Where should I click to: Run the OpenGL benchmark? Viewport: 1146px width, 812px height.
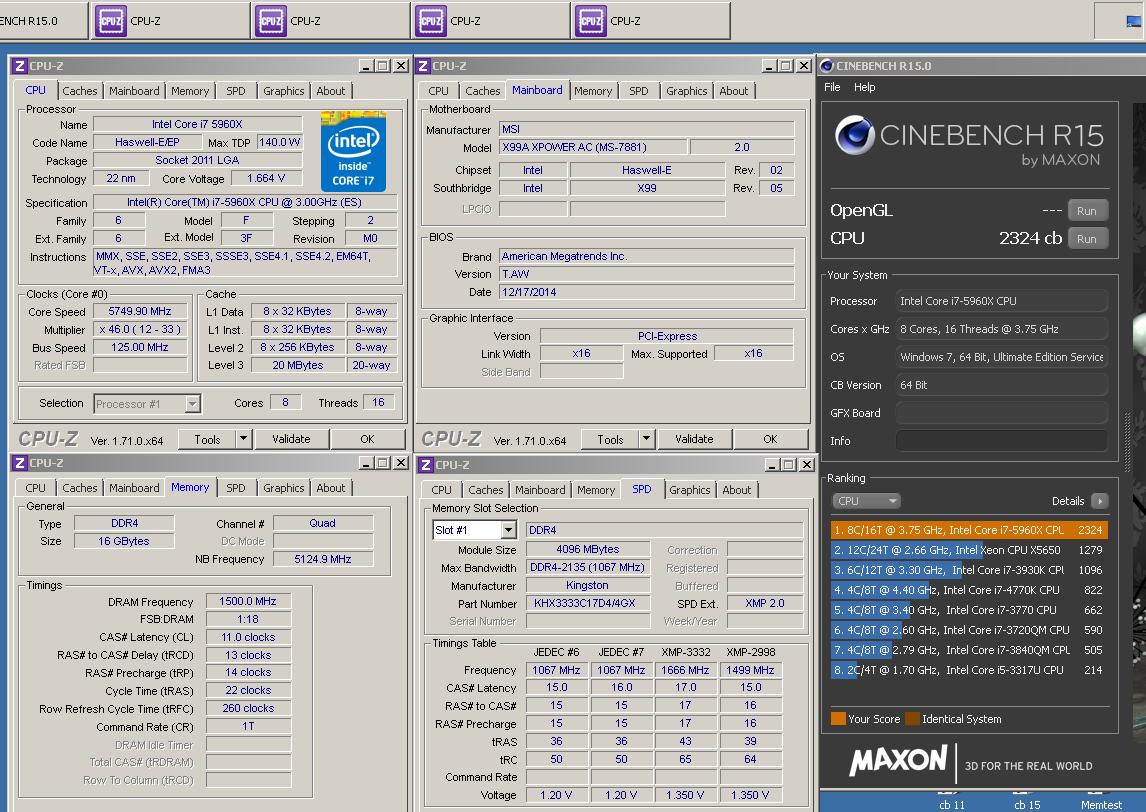[1087, 210]
